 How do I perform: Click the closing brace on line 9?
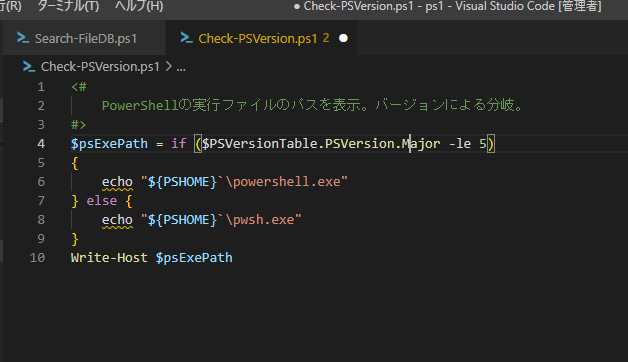coord(75,239)
